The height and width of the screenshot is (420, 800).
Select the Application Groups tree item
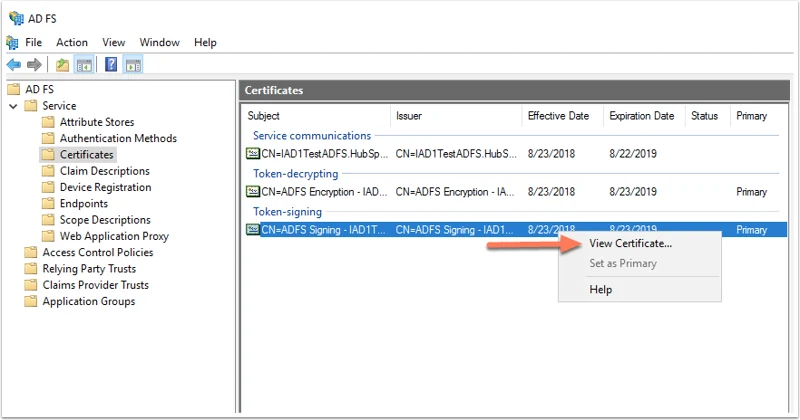(x=89, y=302)
